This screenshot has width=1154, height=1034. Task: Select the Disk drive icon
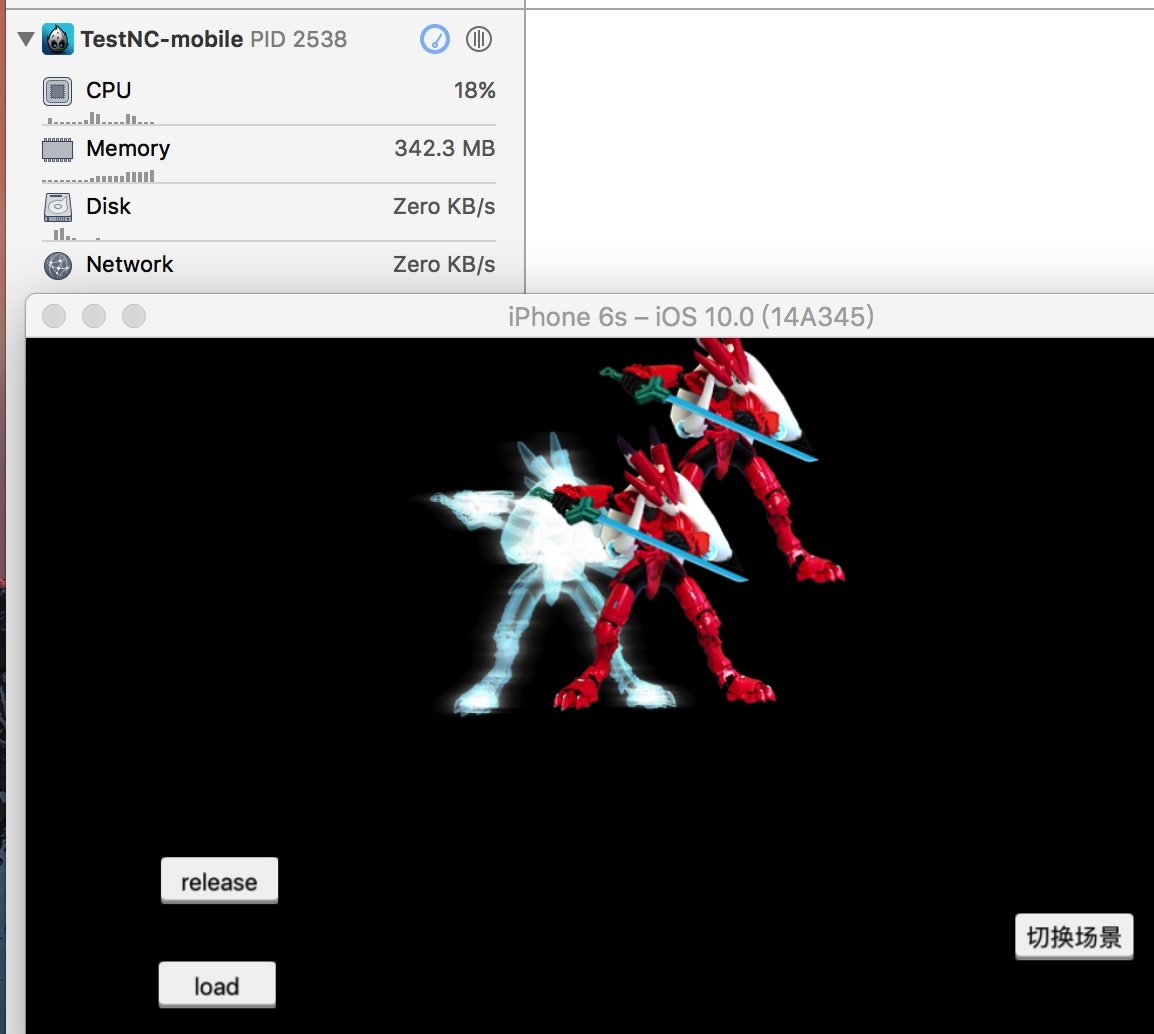click(57, 208)
